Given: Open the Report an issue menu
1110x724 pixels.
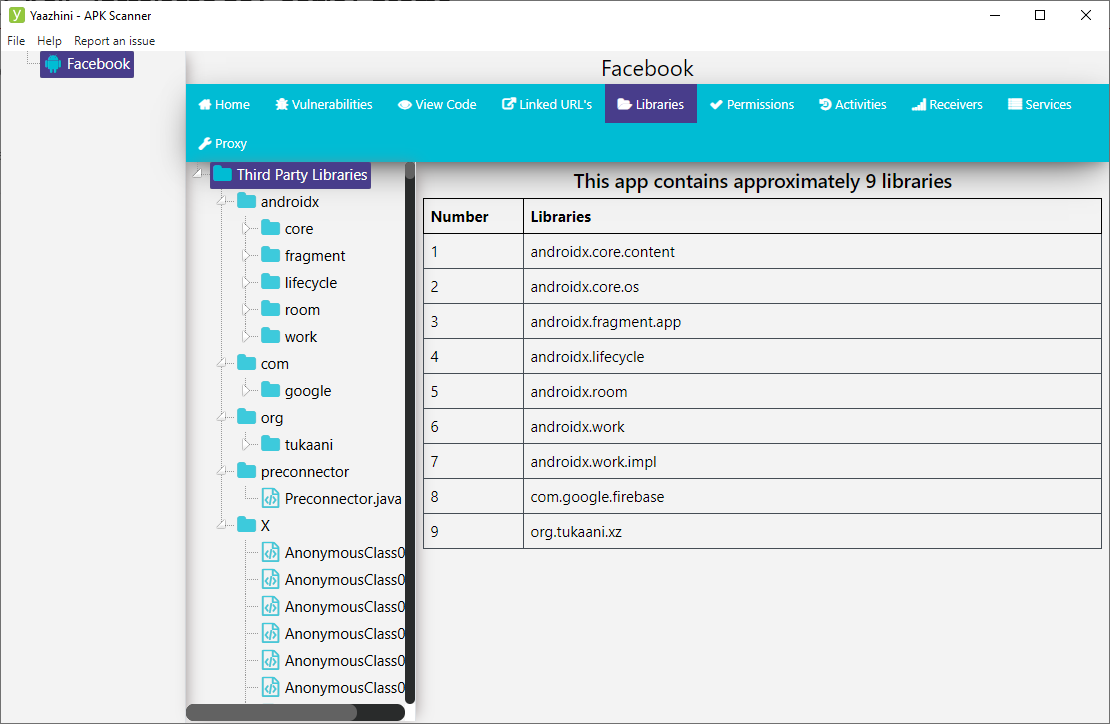Looking at the screenshot, I should 115,40.
